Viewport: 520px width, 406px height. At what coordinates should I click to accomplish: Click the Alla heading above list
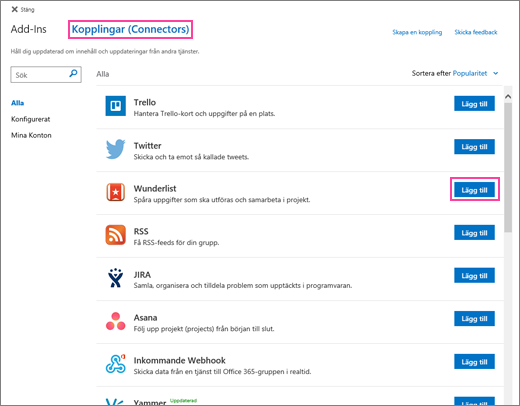coord(103,74)
